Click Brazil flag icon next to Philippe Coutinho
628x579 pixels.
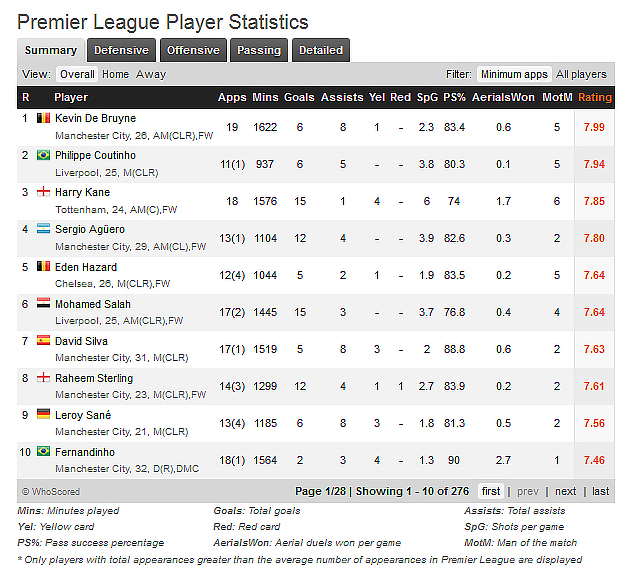(x=43, y=155)
